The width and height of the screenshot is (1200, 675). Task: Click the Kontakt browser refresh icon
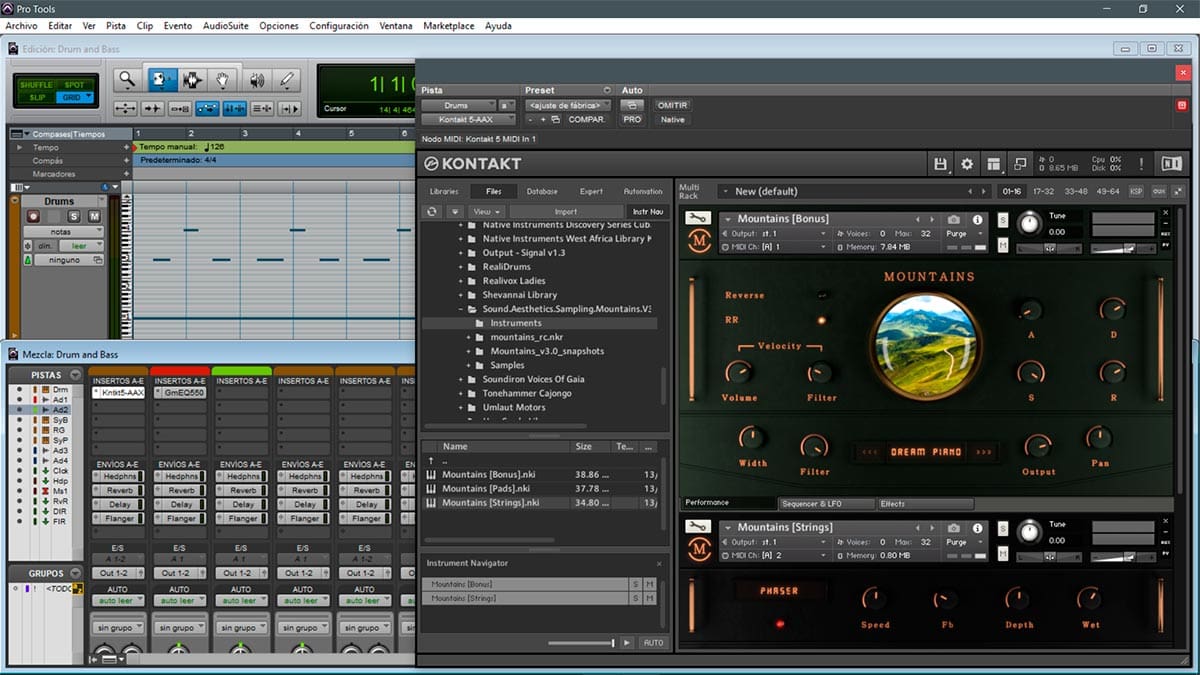coord(432,211)
